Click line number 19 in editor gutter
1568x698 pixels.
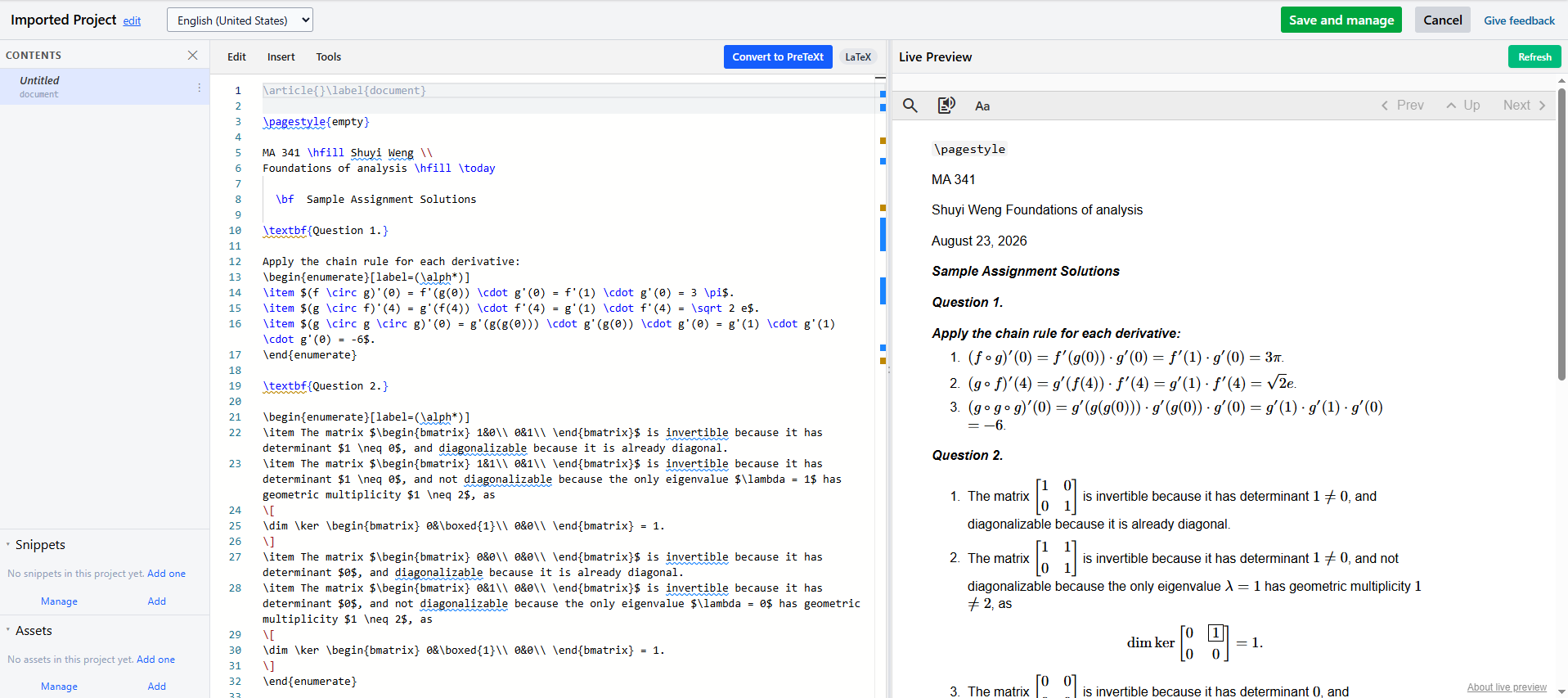click(235, 386)
